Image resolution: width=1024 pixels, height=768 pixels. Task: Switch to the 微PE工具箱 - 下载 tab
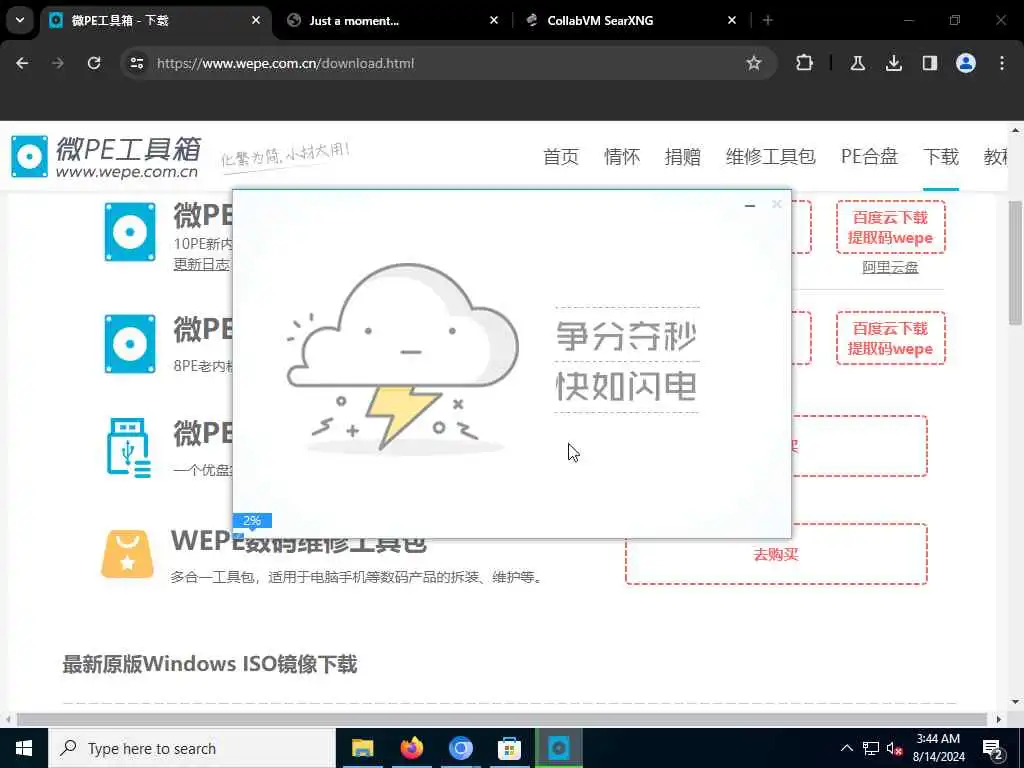tap(154, 21)
